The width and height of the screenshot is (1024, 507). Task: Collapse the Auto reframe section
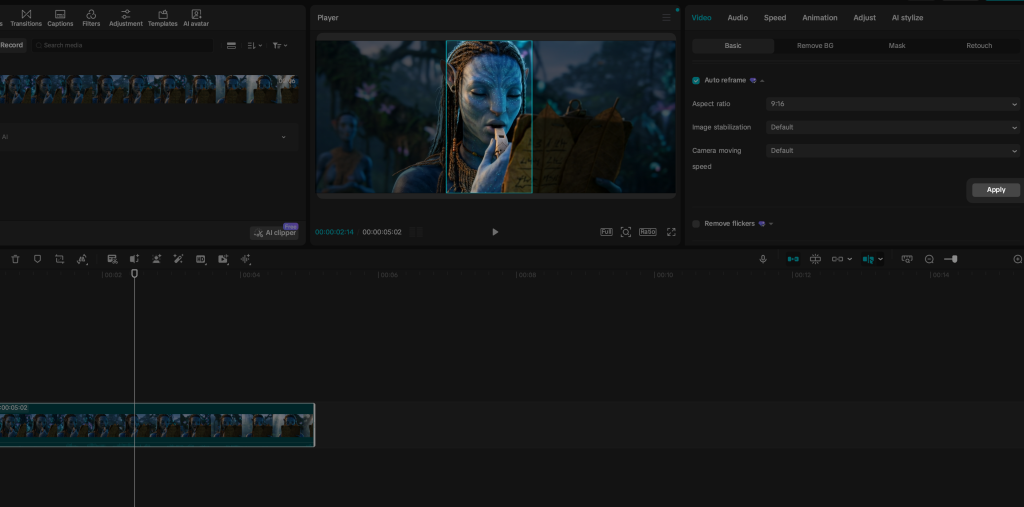pyautogui.click(x=762, y=80)
